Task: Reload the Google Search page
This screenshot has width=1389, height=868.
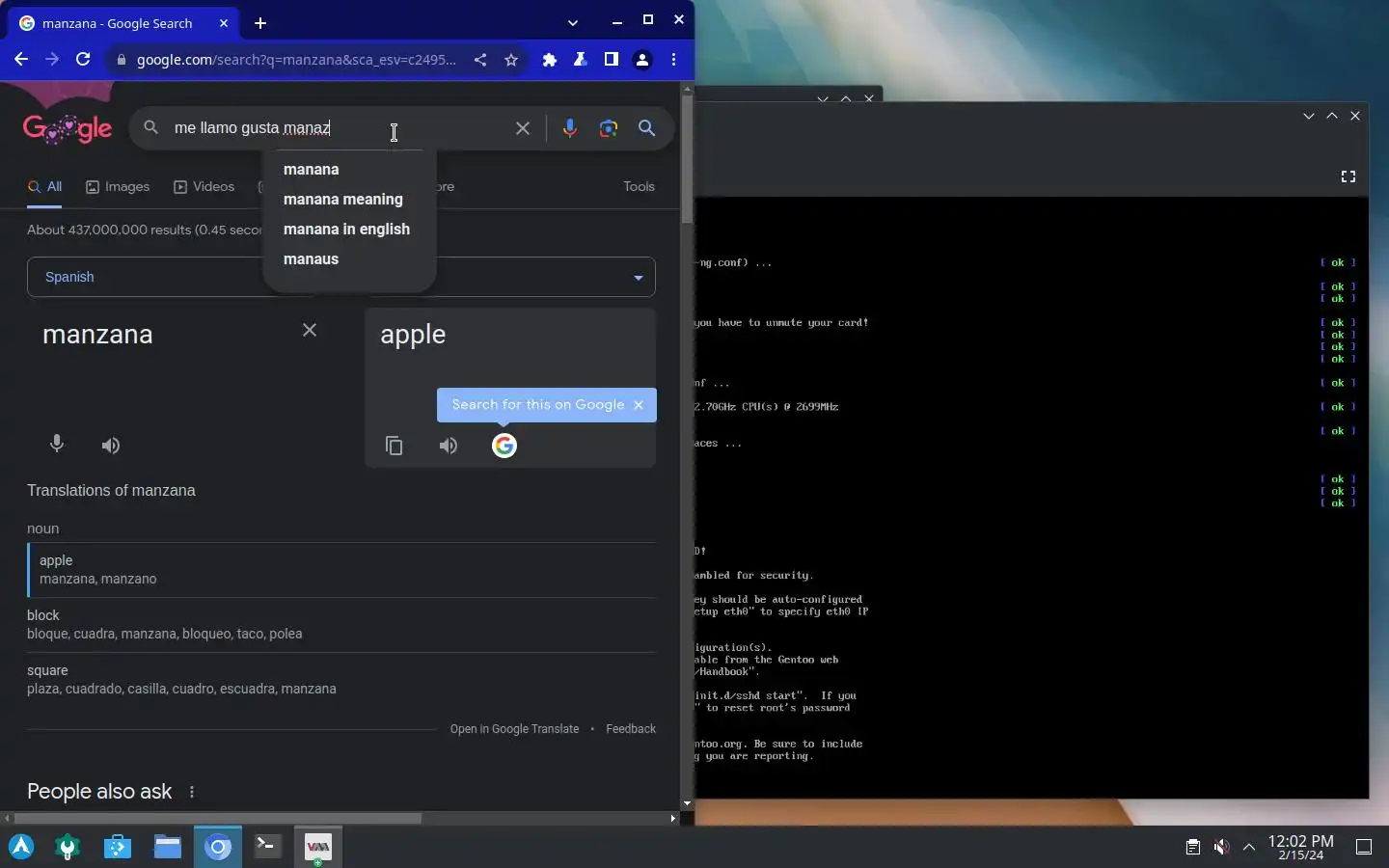Action: 83,60
